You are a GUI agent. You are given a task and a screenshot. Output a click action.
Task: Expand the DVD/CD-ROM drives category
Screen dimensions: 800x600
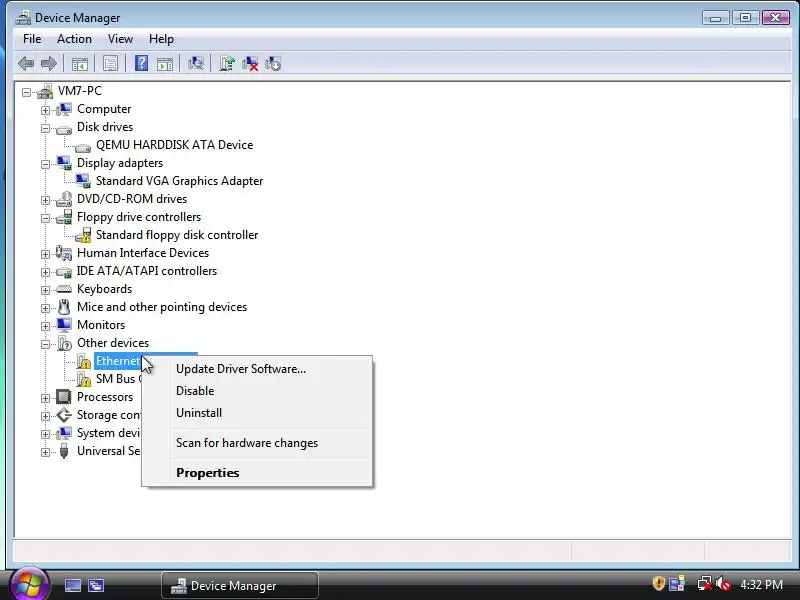(45, 201)
